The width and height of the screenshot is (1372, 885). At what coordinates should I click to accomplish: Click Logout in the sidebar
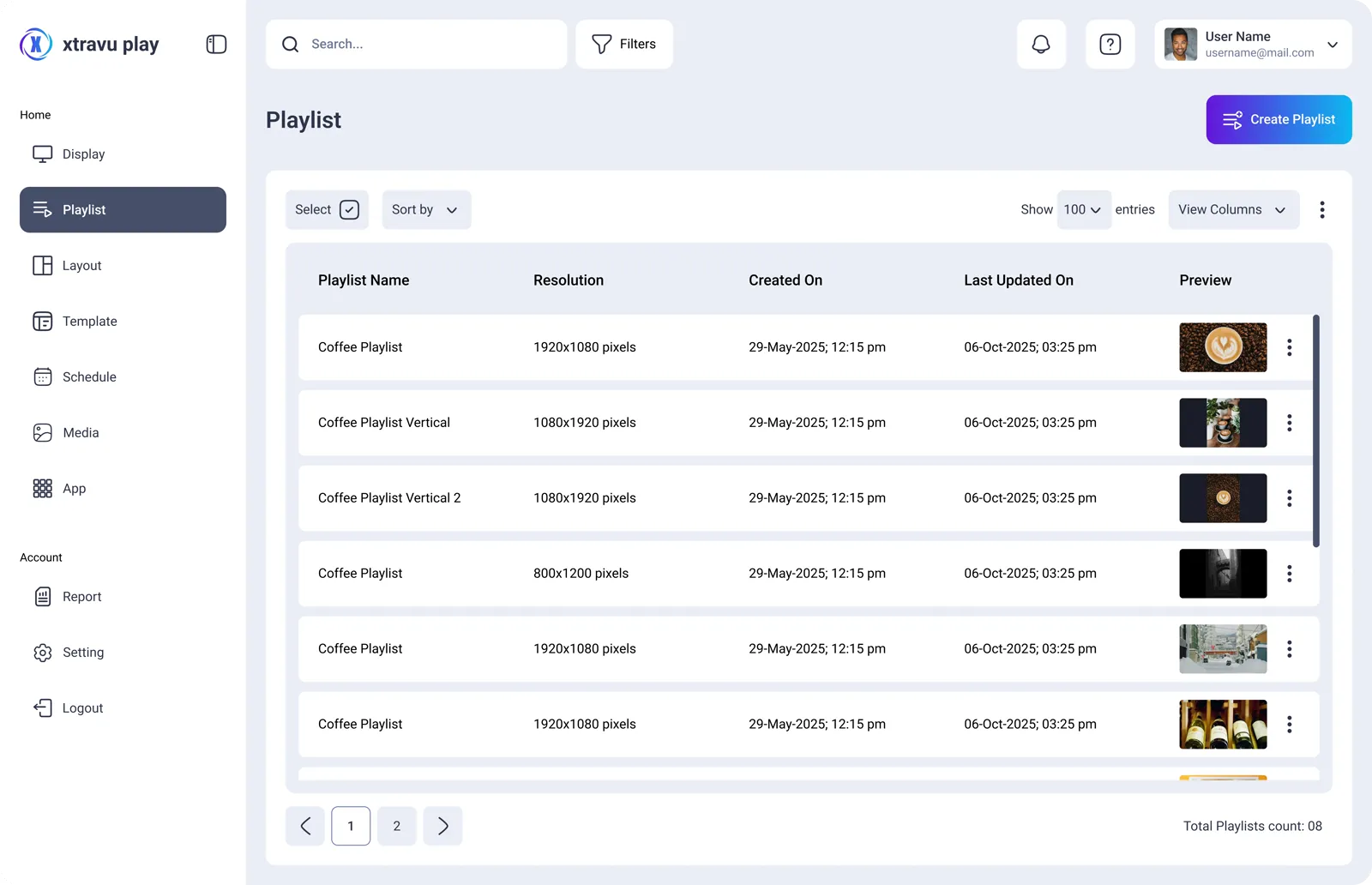tap(123, 708)
